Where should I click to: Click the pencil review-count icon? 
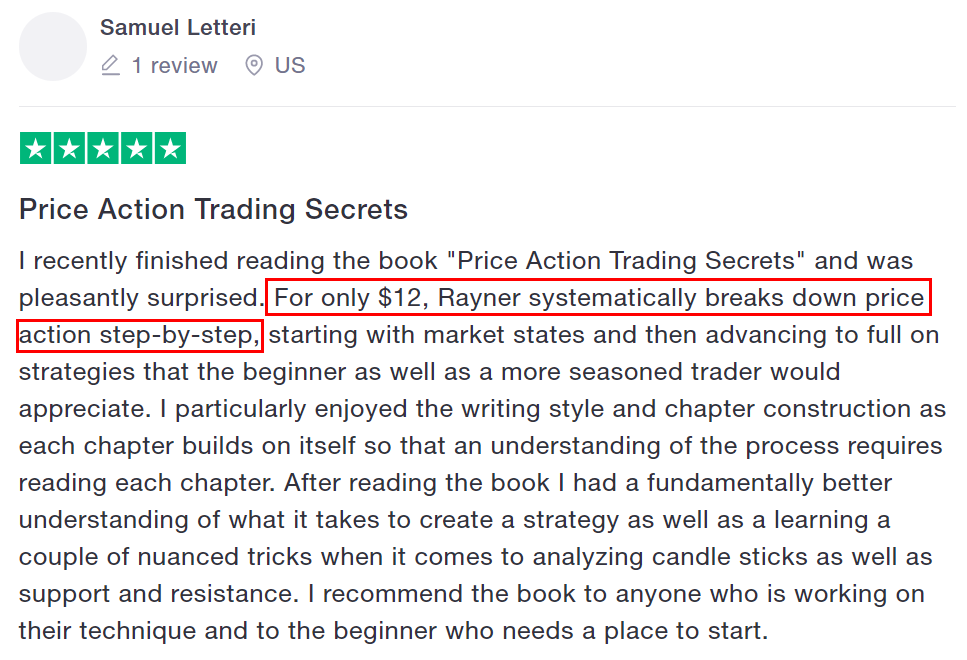pyautogui.click(x=110, y=65)
